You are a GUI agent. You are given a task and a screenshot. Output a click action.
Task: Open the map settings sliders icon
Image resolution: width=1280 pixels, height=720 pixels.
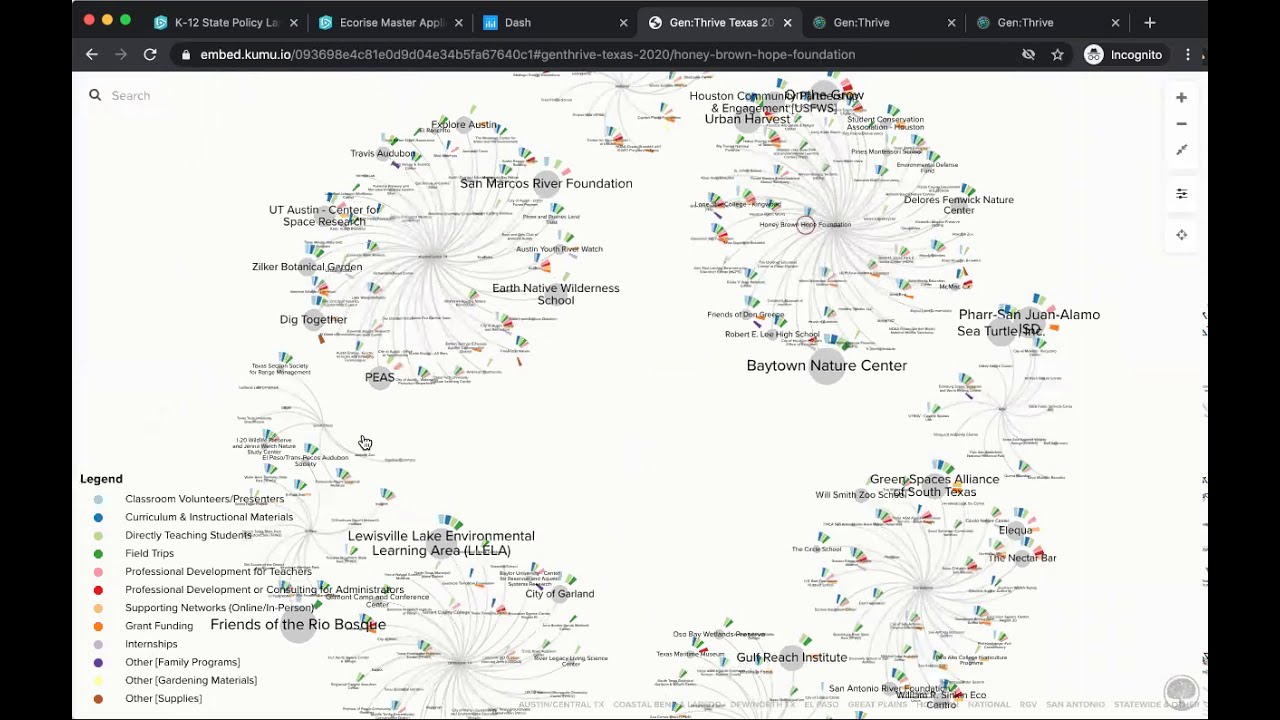(x=1181, y=194)
